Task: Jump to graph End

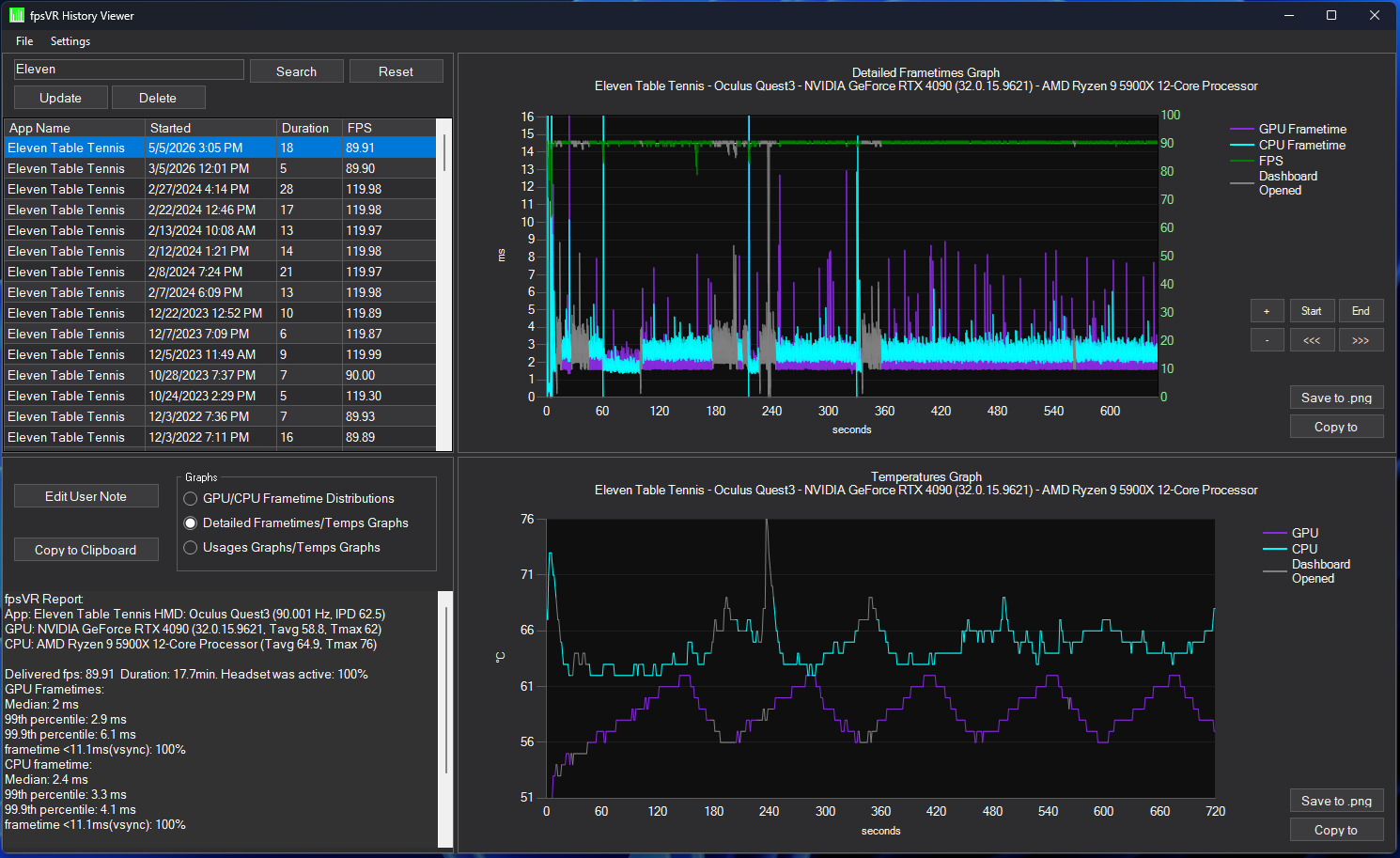Action: (1361, 311)
